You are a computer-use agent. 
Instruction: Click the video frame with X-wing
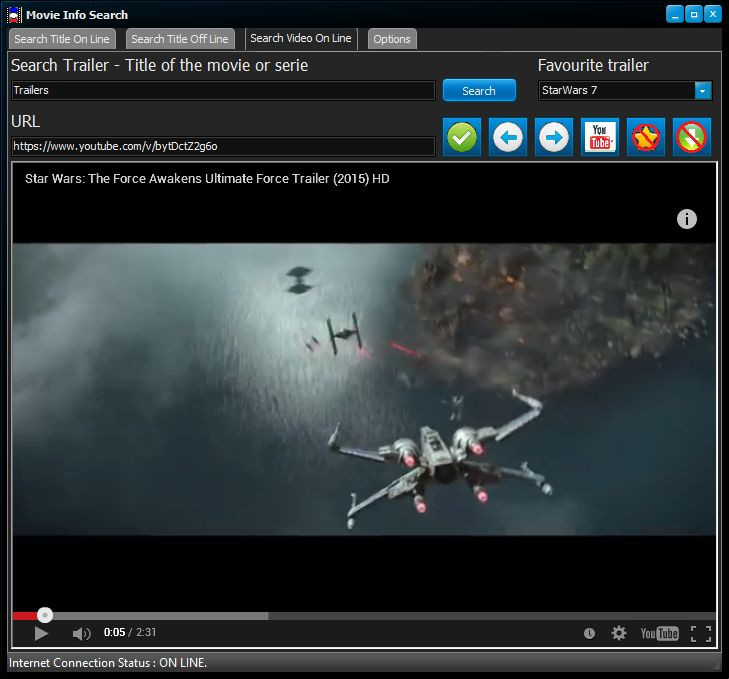tap(364, 389)
